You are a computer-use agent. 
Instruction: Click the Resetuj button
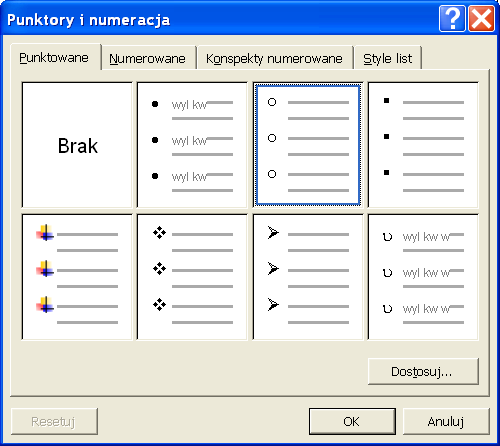[x=54, y=421]
